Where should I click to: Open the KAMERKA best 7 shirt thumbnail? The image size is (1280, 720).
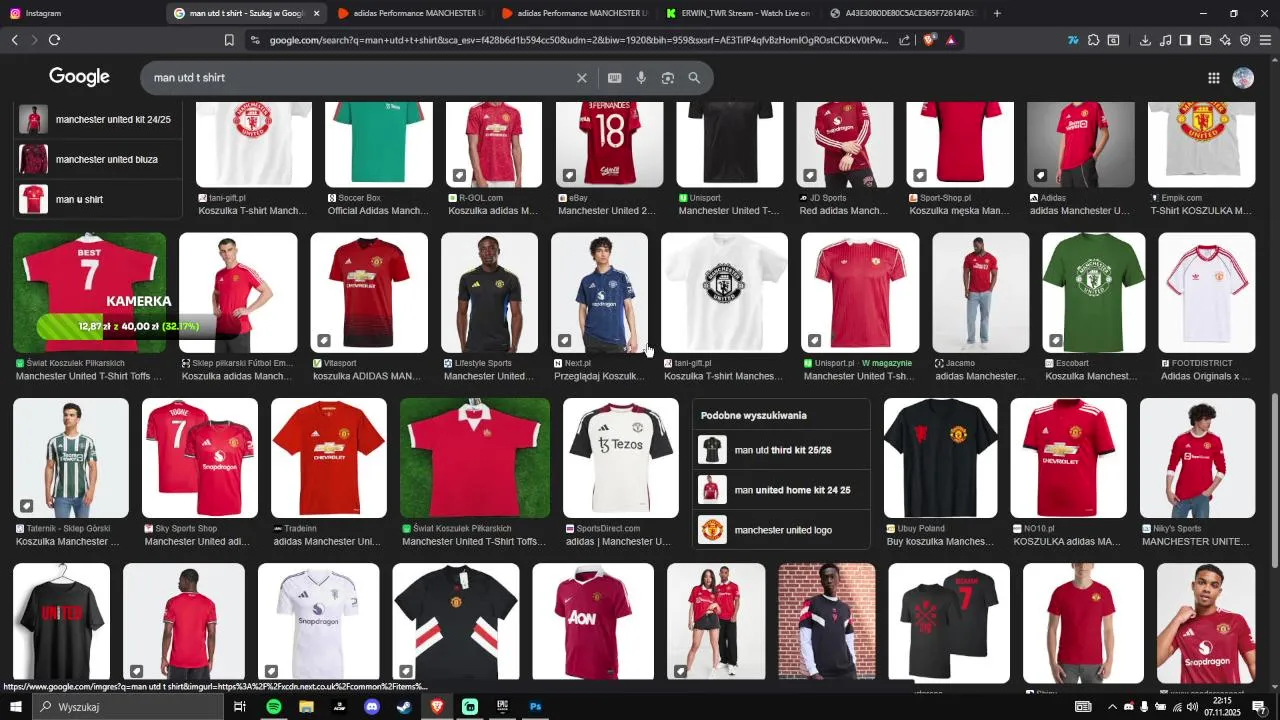pos(90,292)
